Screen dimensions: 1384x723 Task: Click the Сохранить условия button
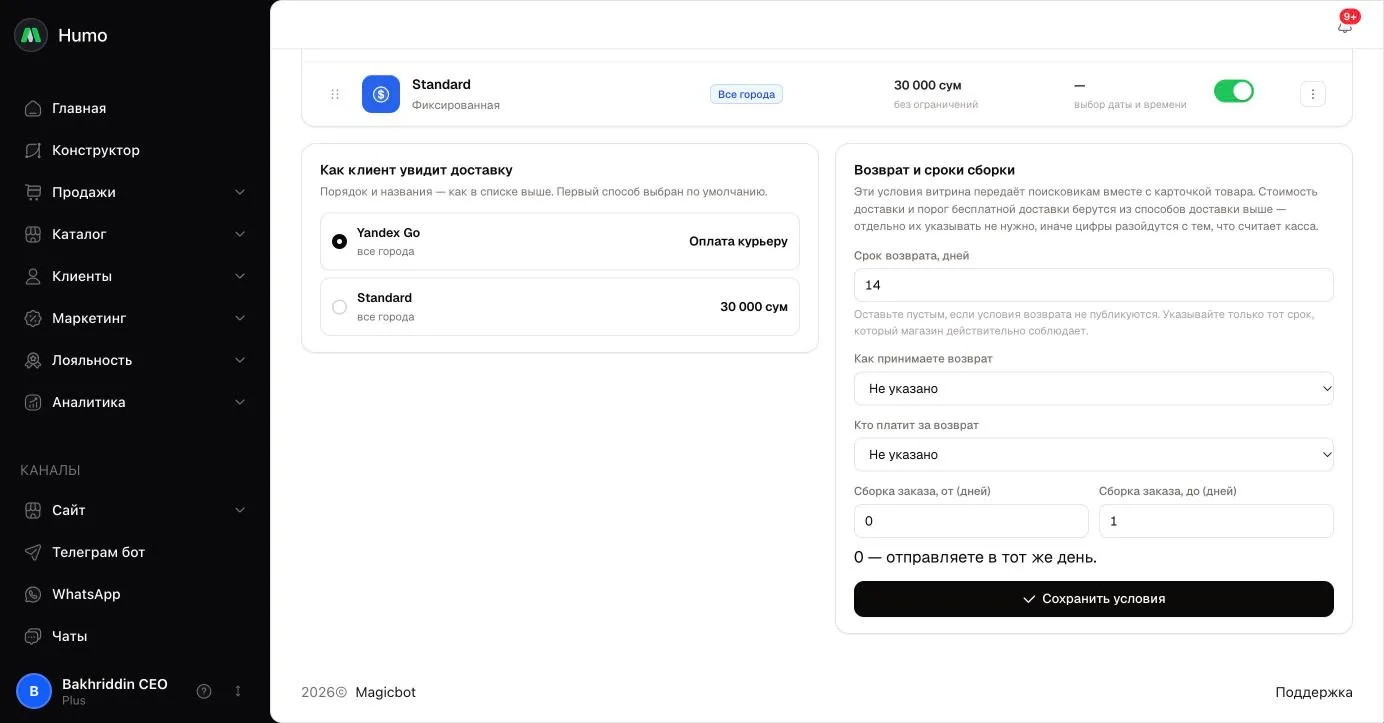point(1094,599)
